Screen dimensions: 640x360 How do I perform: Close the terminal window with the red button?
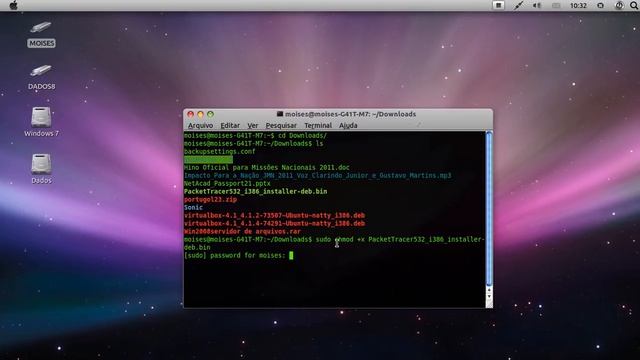point(190,114)
